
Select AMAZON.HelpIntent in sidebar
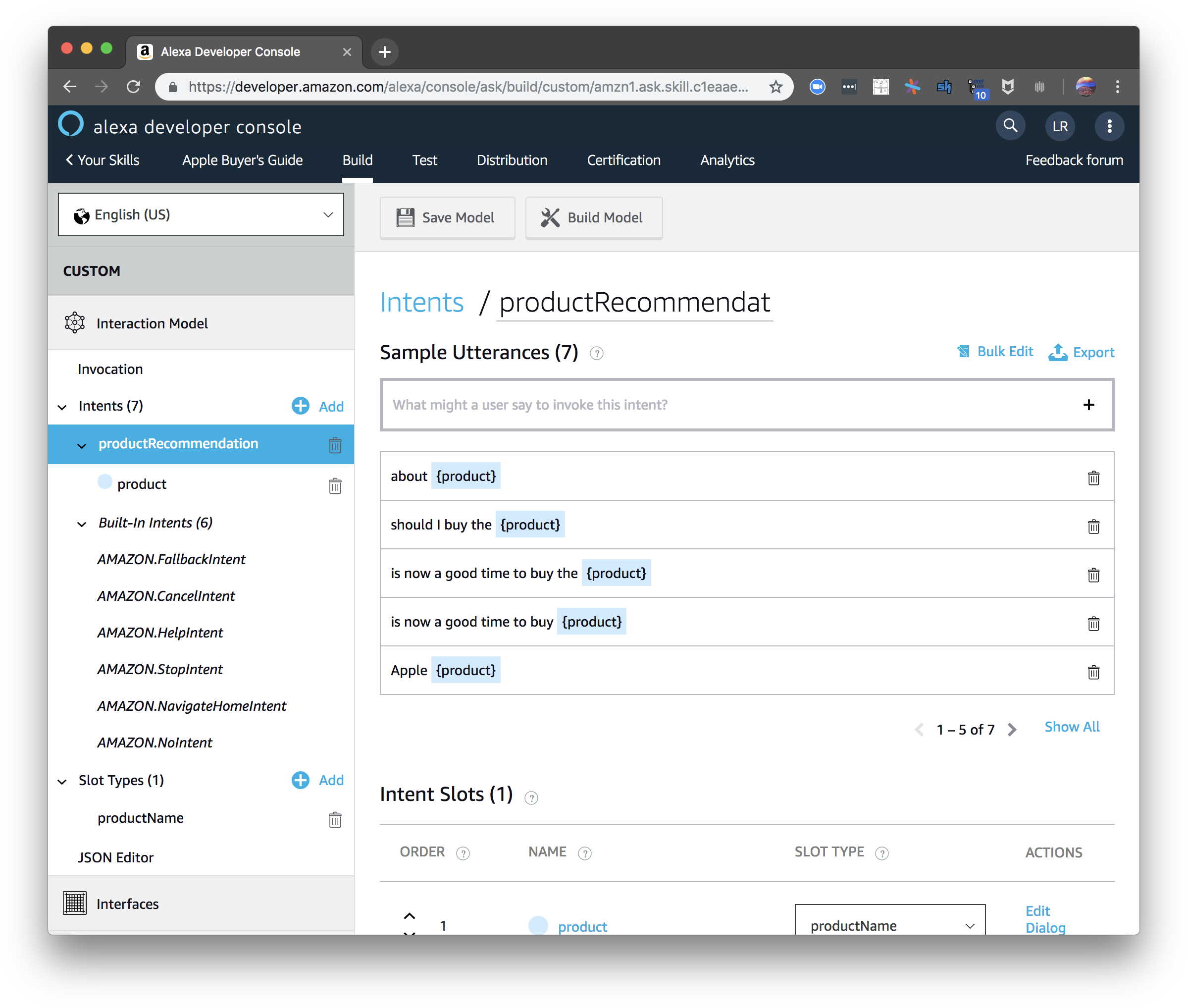160,633
